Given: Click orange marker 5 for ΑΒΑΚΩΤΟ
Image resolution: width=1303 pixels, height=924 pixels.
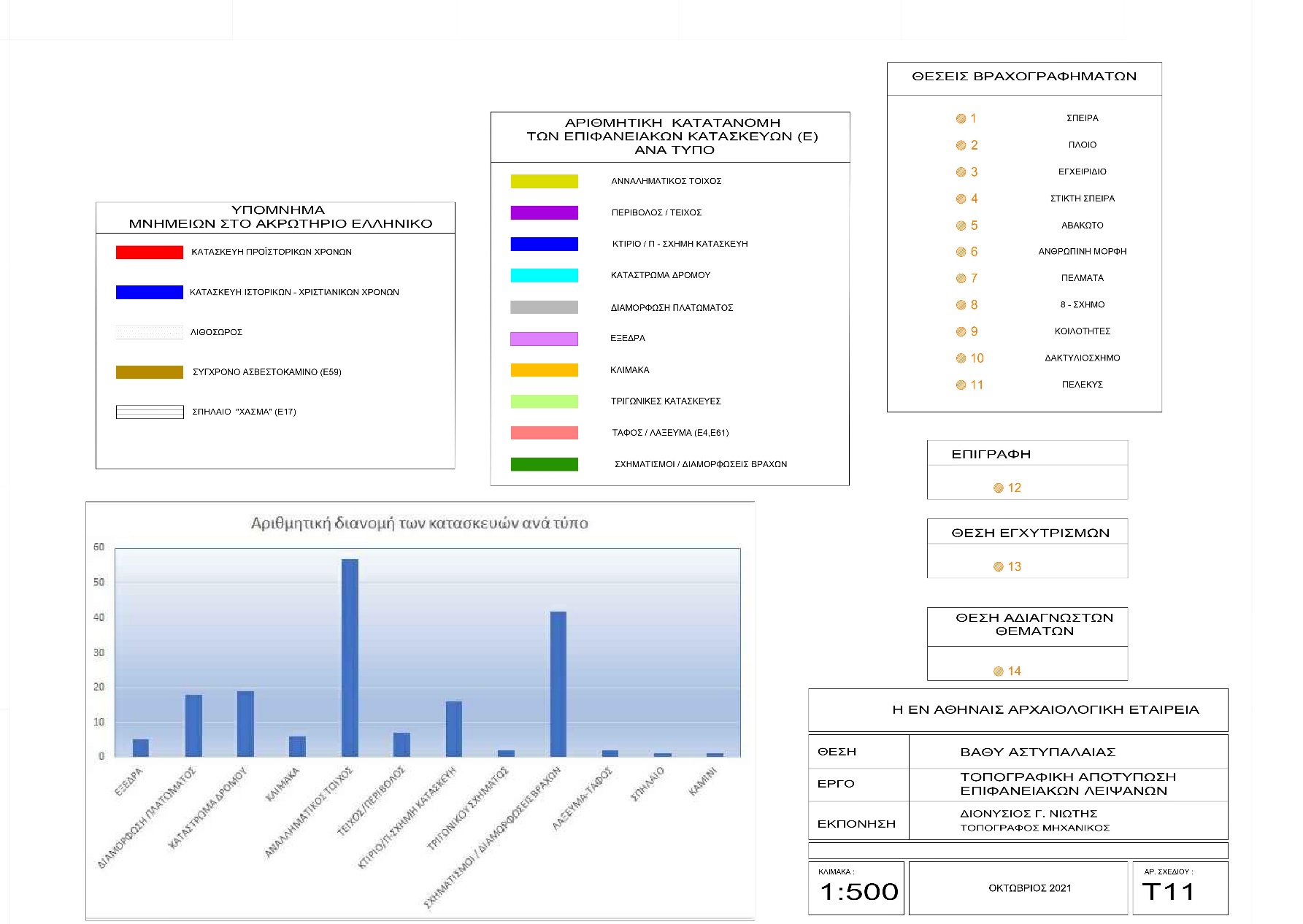Looking at the screenshot, I should pos(961,226).
